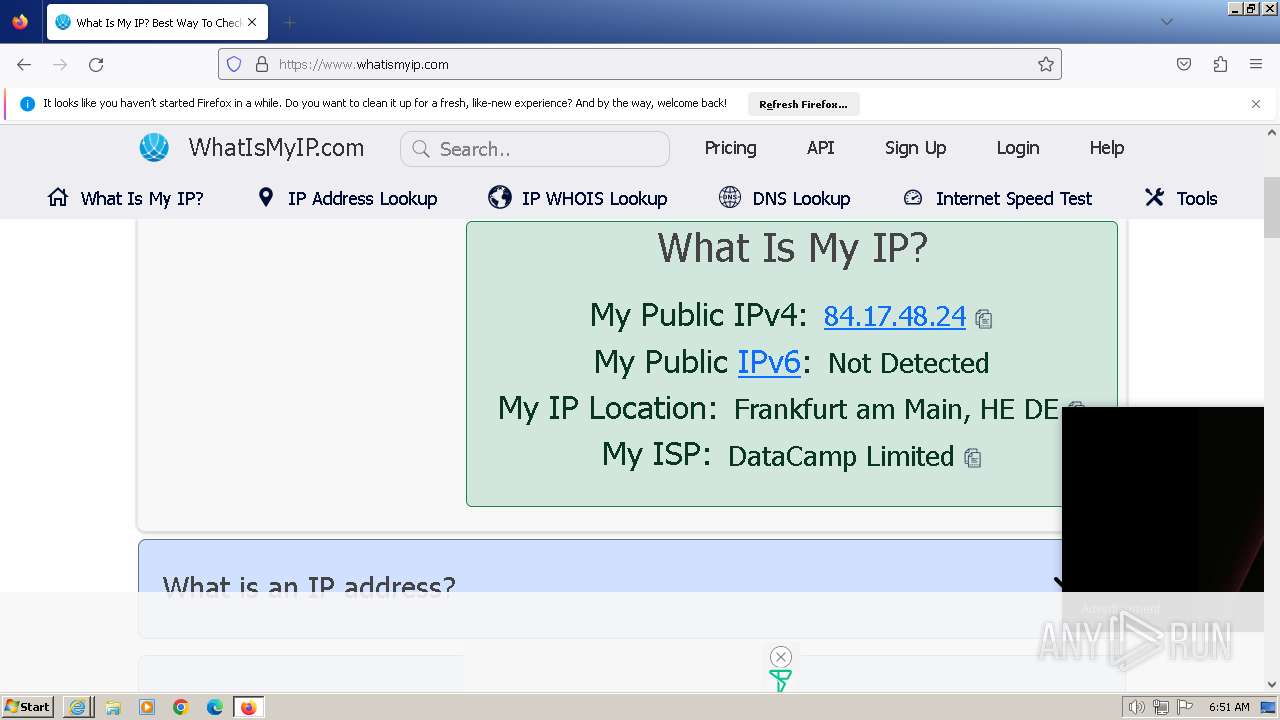Screen dimensions: 1280x720
Task: Close the What Is My IP tab
Action: (x=252, y=22)
